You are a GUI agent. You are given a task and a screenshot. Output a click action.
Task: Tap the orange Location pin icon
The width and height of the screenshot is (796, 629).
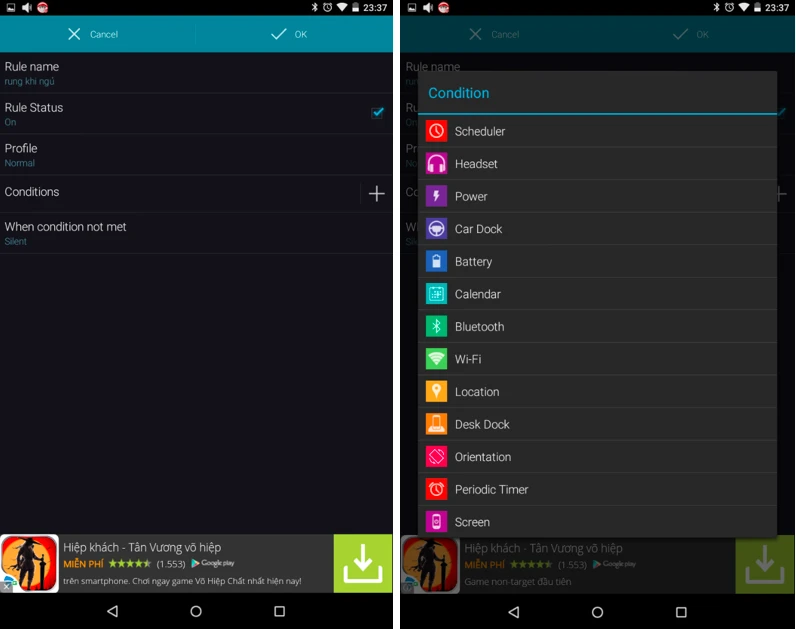coord(436,391)
